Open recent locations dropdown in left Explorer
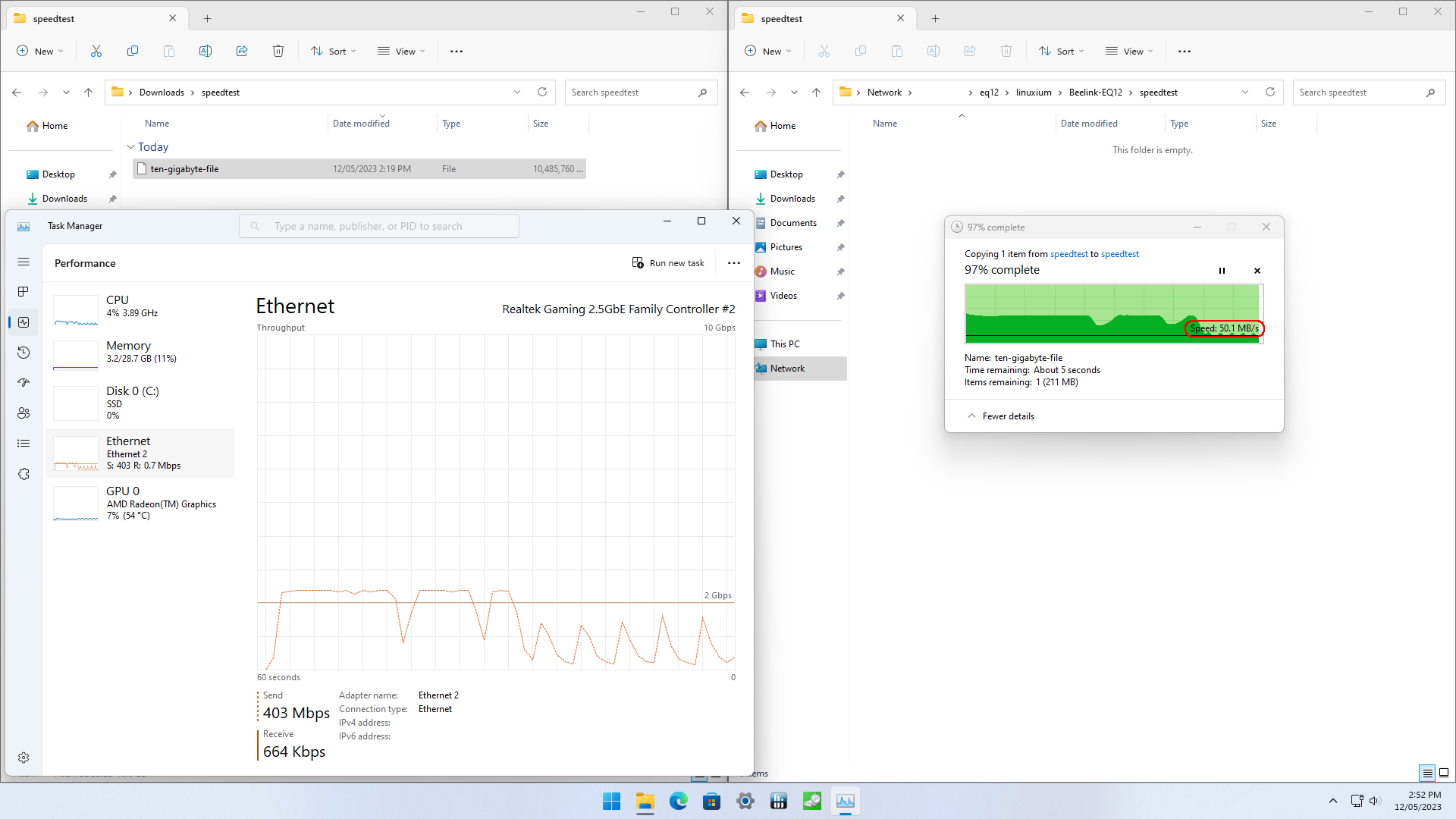This screenshot has height=819, width=1456. [66, 93]
